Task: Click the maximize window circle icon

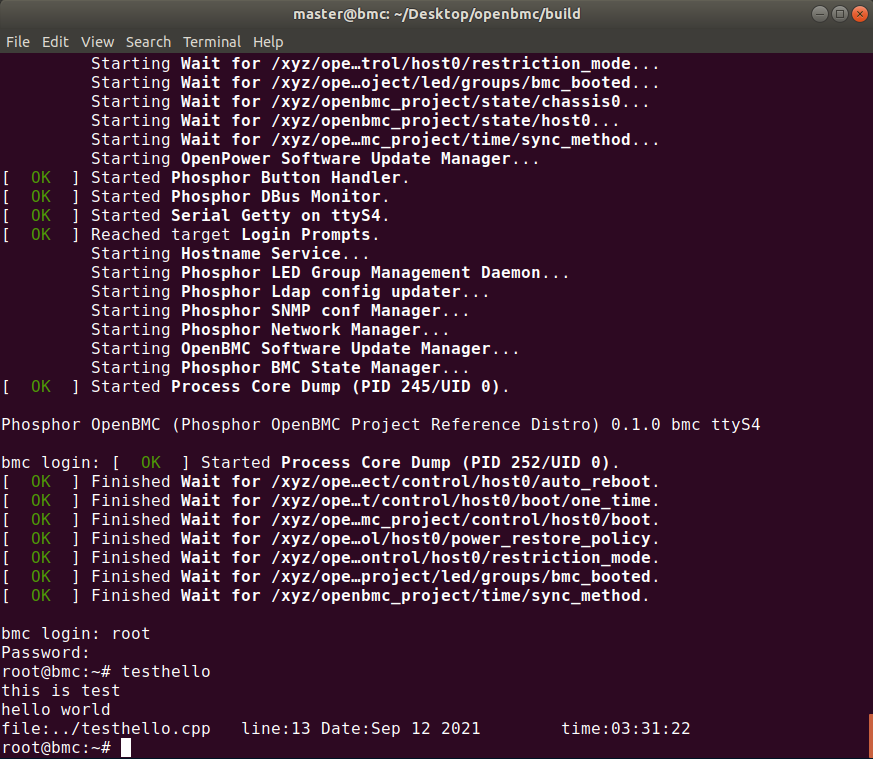Action: 839,13
